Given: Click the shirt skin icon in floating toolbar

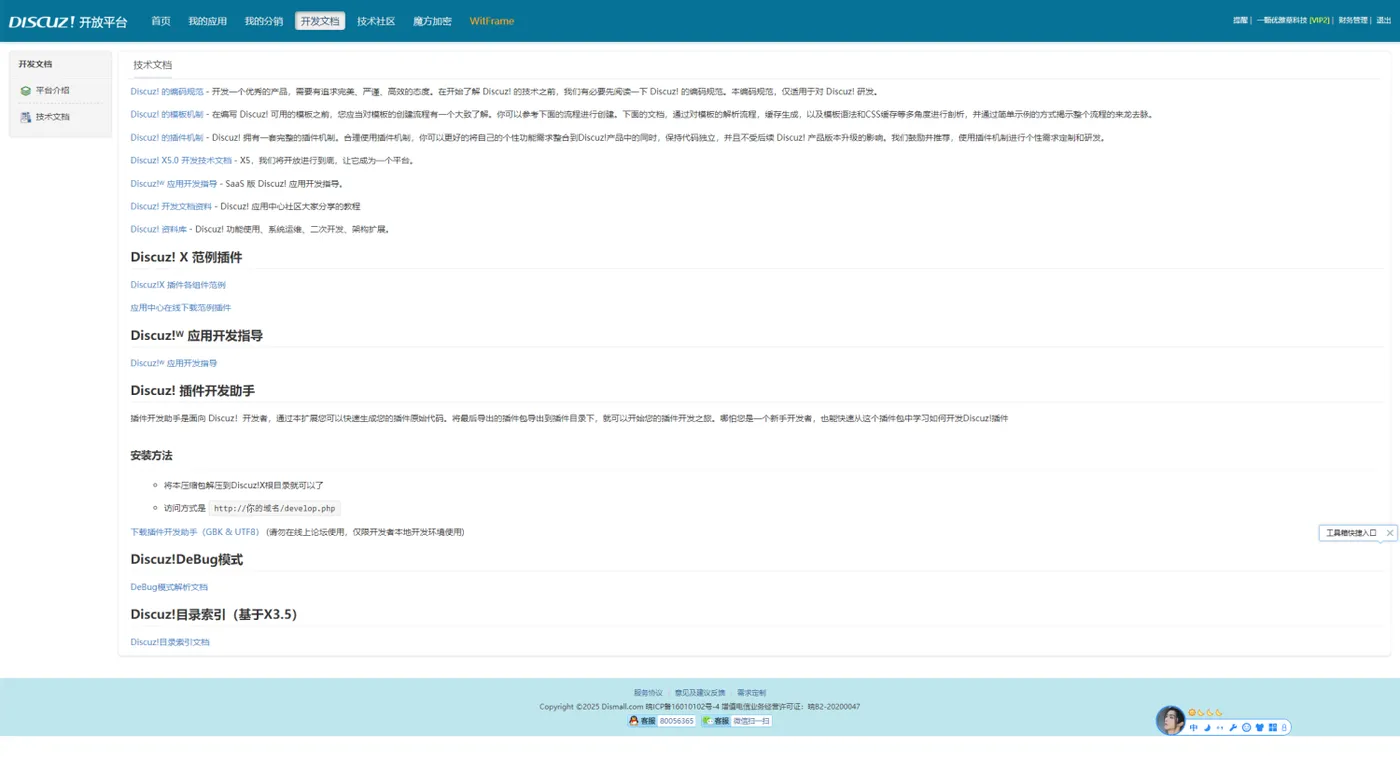Looking at the screenshot, I should pos(1259,727).
